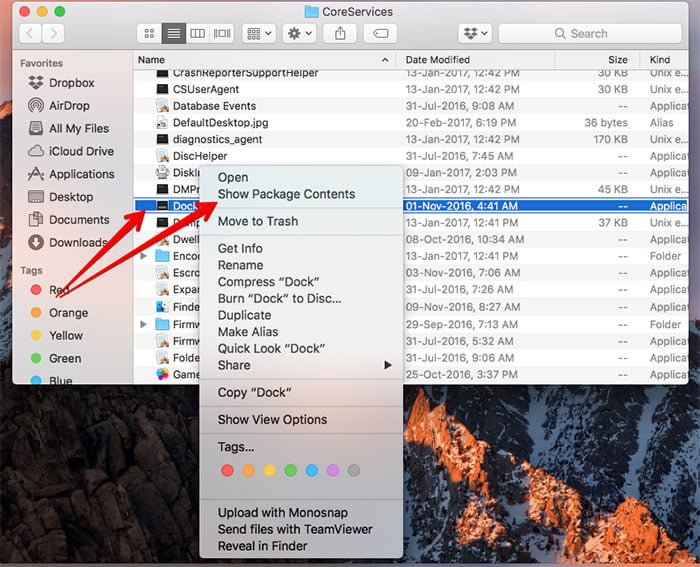Open iCloud Drive from sidebar

pyautogui.click(x=81, y=151)
